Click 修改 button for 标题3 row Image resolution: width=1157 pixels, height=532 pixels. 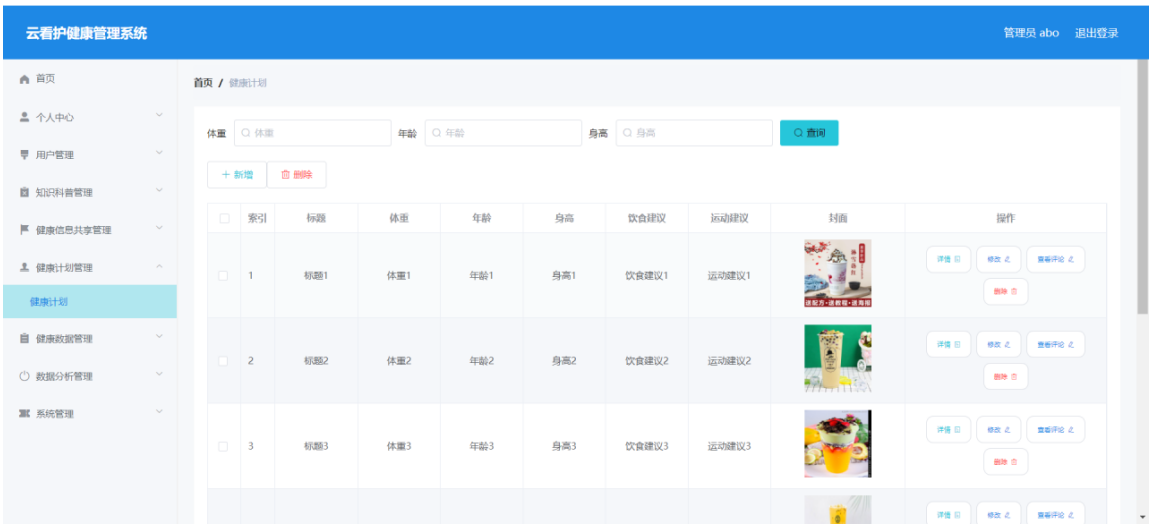coord(998,429)
